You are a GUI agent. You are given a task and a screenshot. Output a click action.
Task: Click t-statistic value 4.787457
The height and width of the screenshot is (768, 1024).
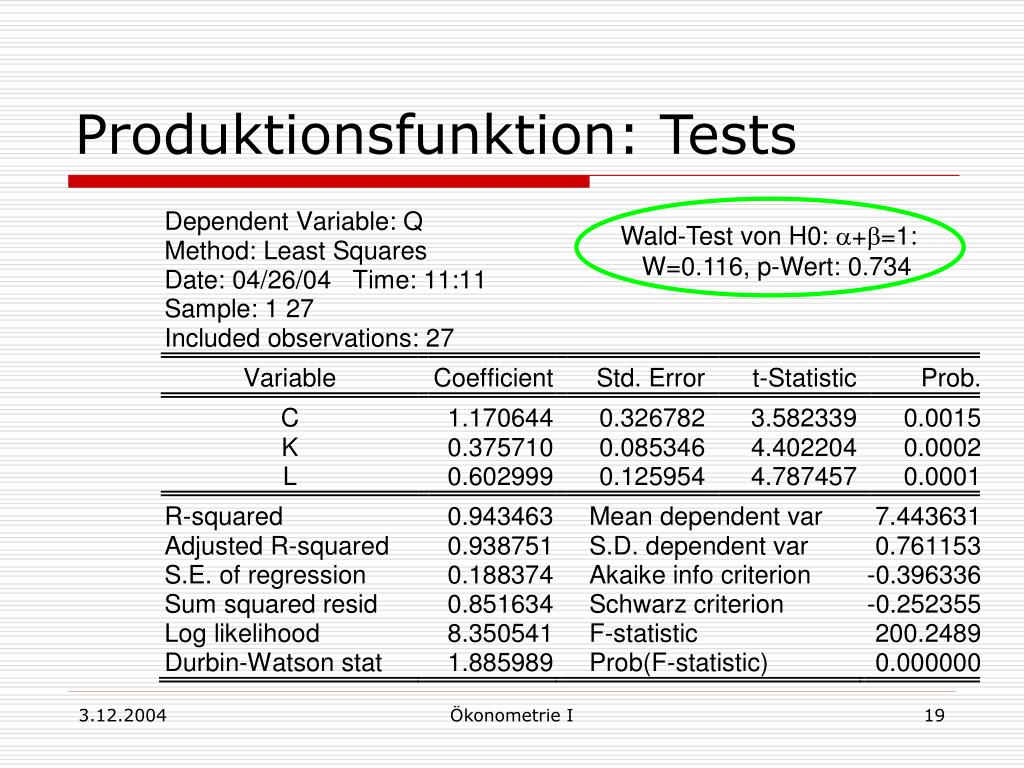click(x=803, y=477)
